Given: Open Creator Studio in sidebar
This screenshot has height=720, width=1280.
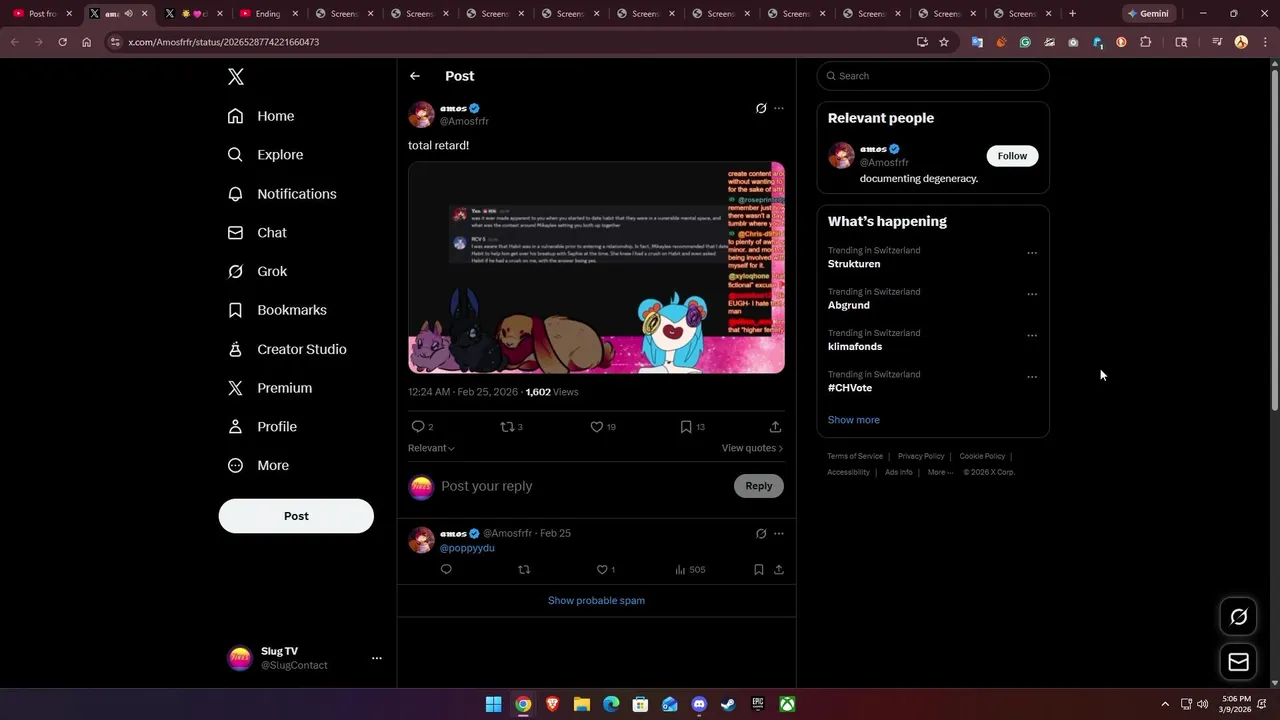Looking at the screenshot, I should coord(287,349).
